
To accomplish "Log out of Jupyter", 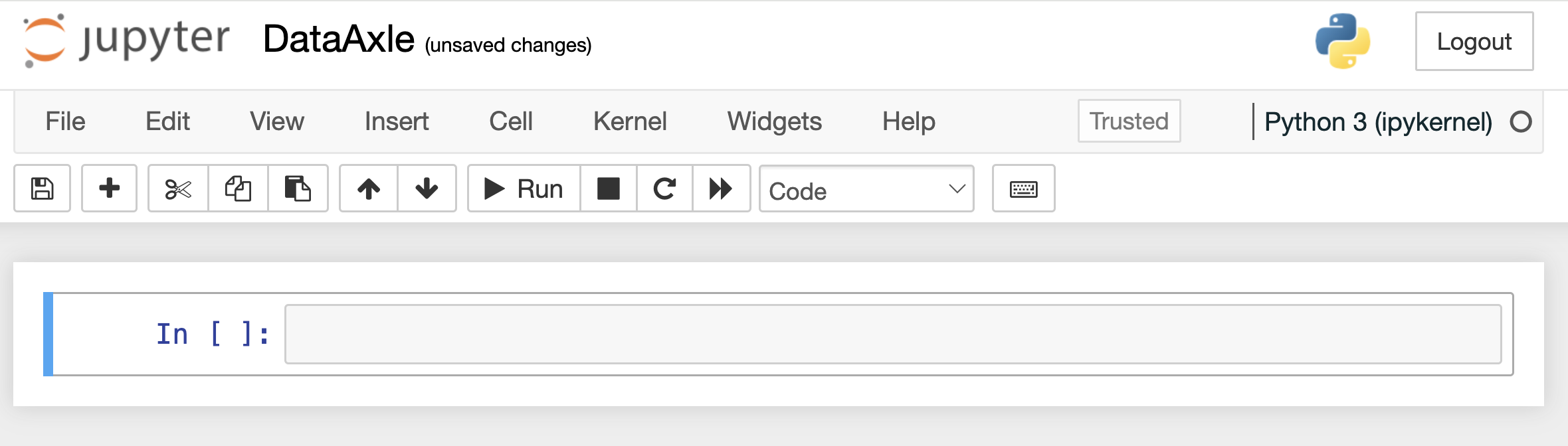I will [1474, 41].
